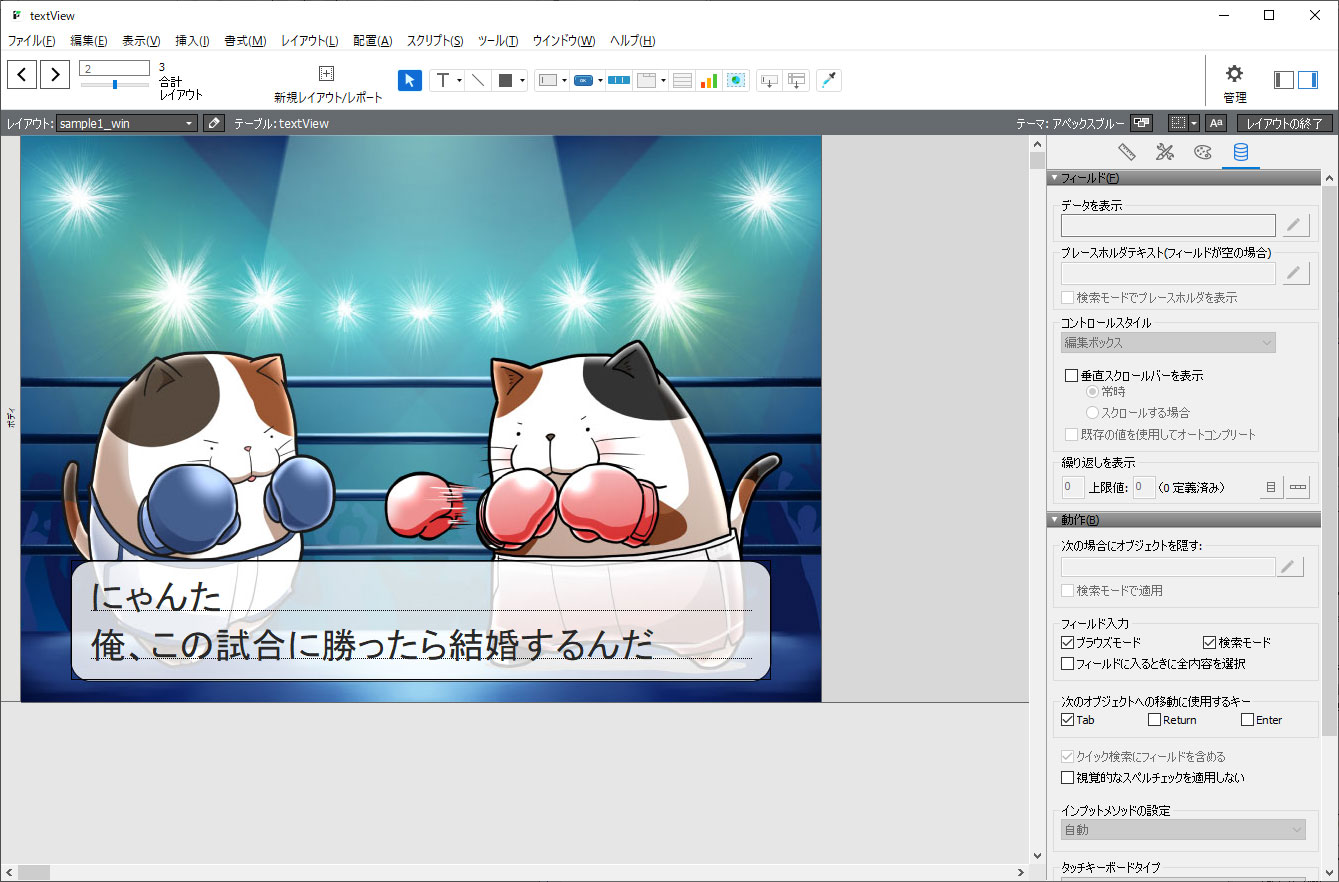Select the Tab Control tool

click(647, 81)
